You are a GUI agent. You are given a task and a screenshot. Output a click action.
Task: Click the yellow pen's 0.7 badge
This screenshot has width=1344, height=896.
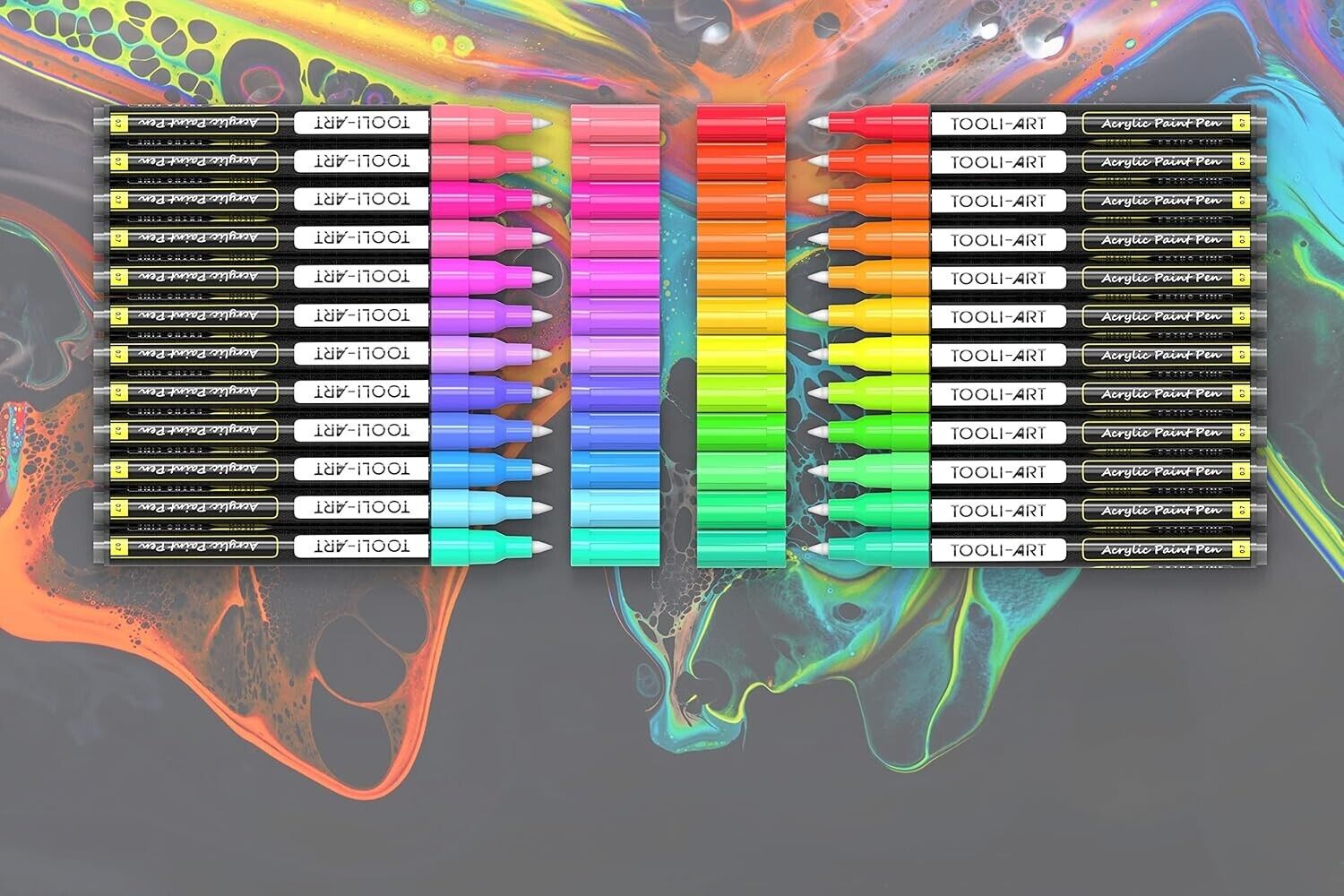(x=1242, y=355)
